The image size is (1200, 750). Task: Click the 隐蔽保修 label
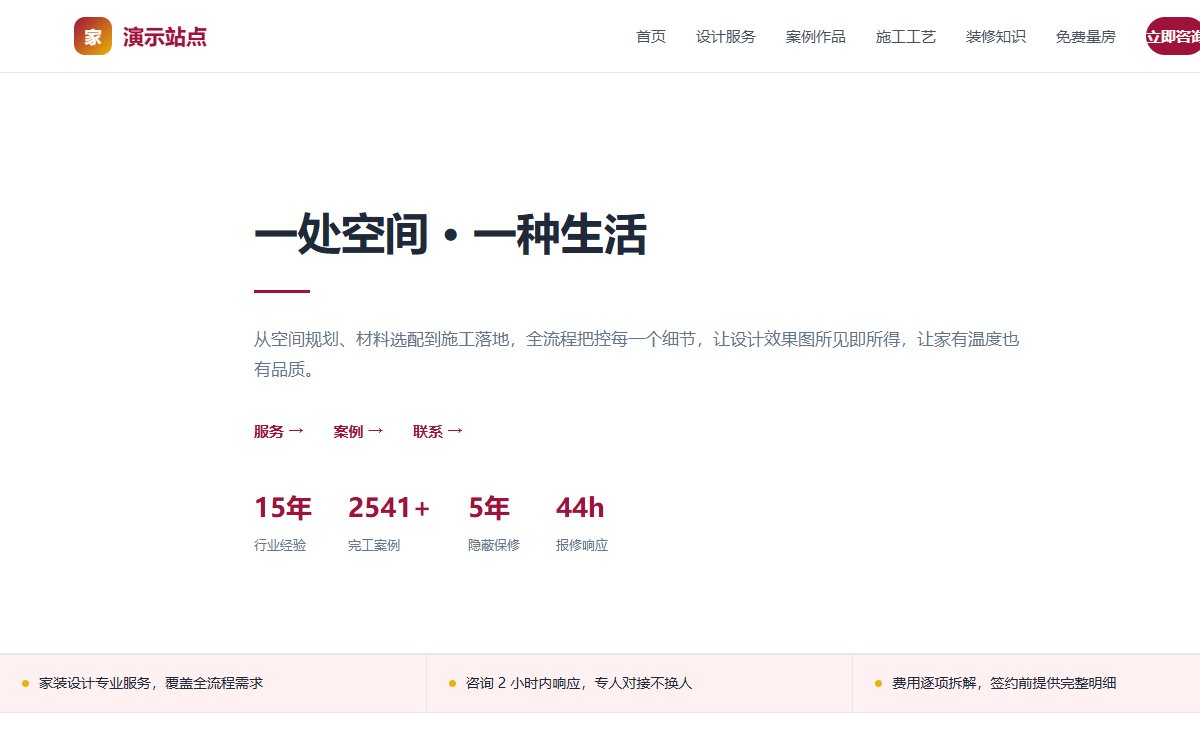point(494,545)
